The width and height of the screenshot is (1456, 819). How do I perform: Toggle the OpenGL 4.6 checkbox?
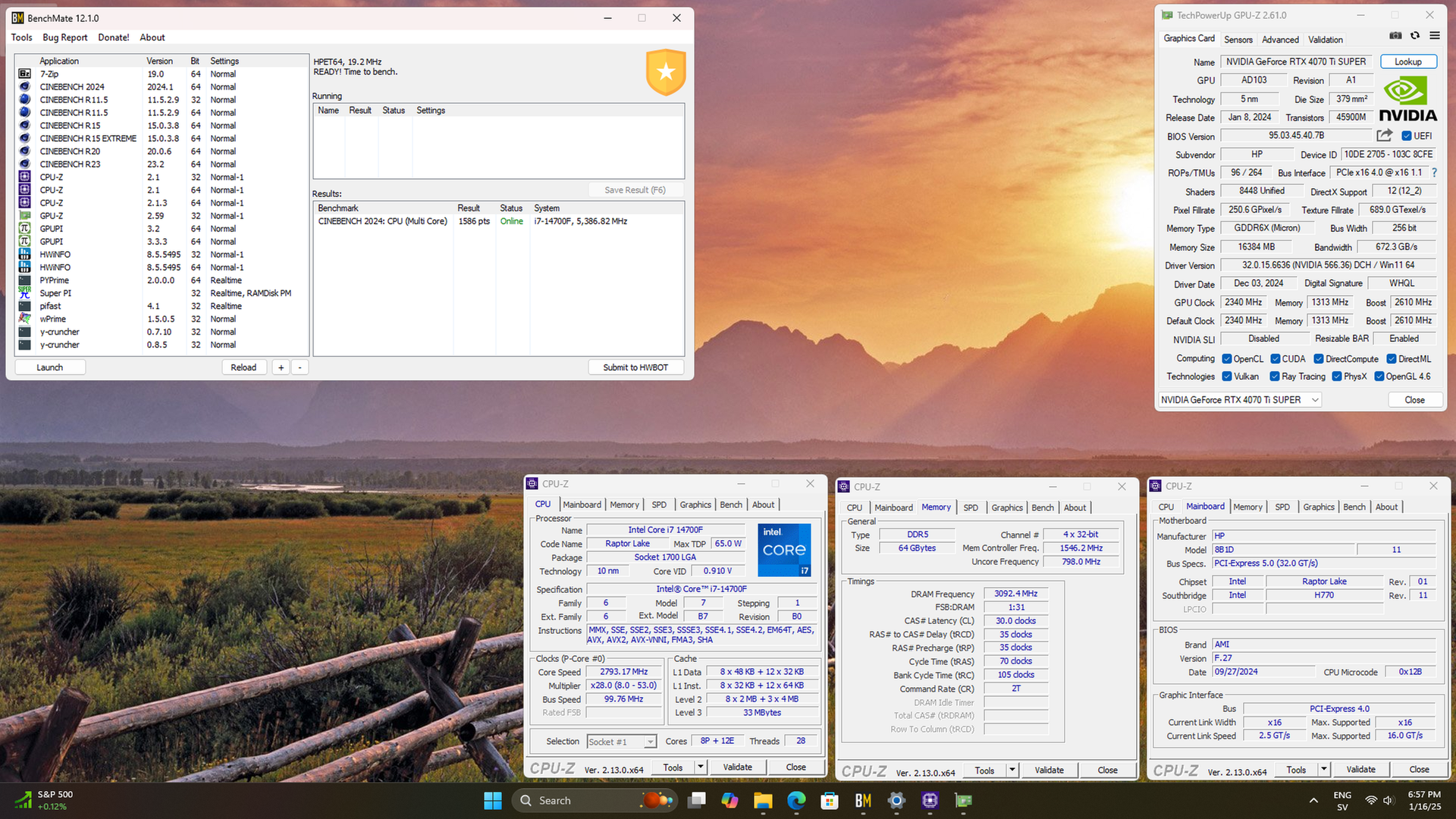pyautogui.click(x=1379, y=376)
